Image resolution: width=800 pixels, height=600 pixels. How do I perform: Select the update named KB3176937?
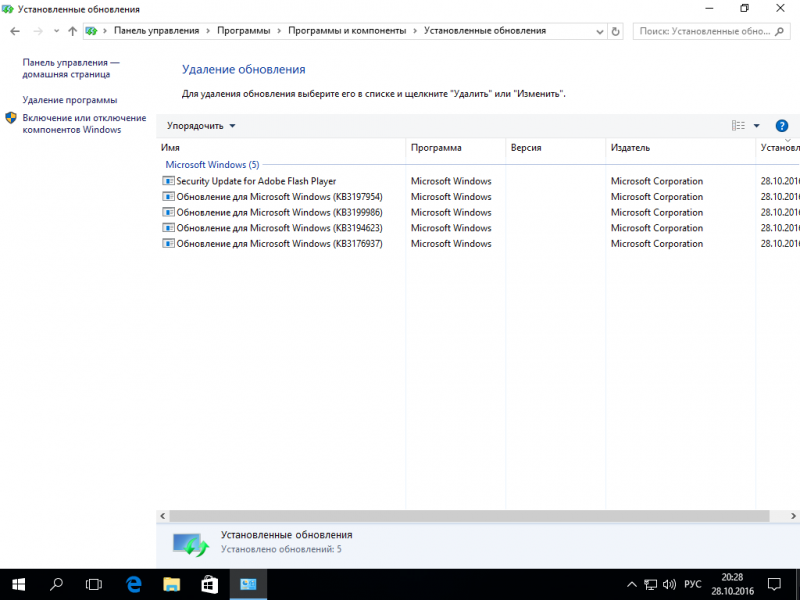(x=280, y=244)
